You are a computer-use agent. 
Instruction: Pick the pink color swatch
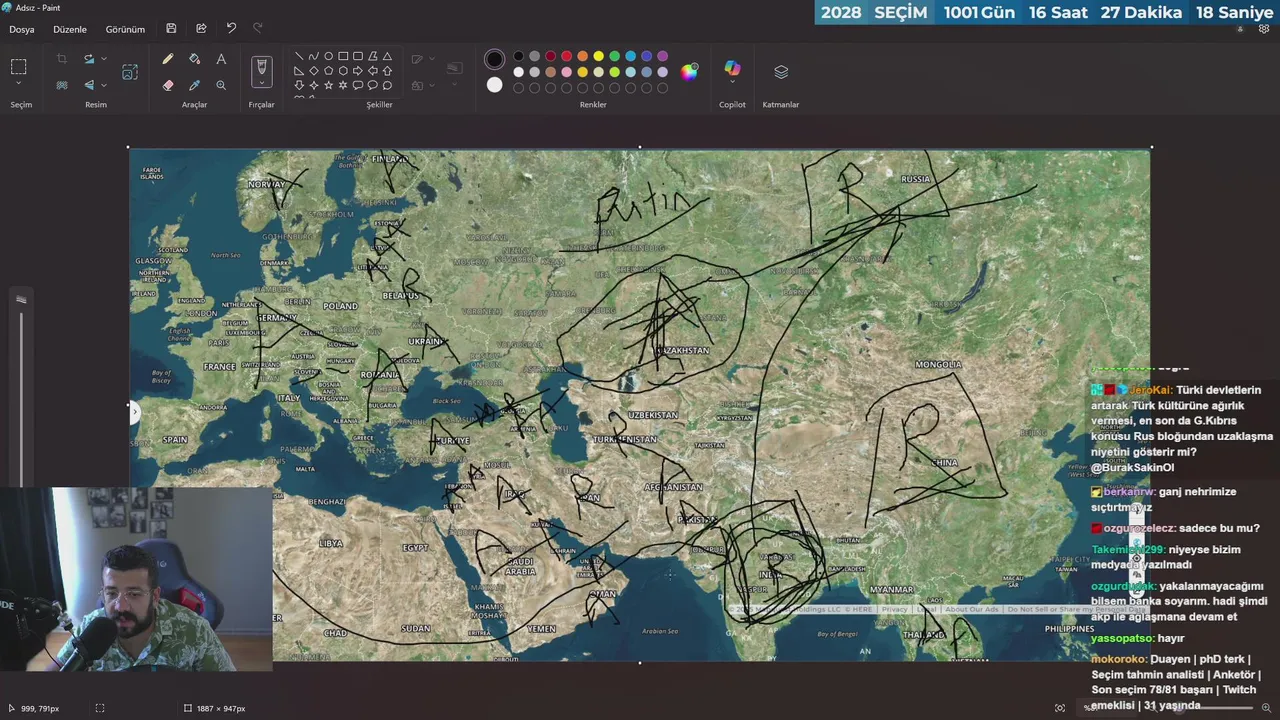tap(566, 72)
